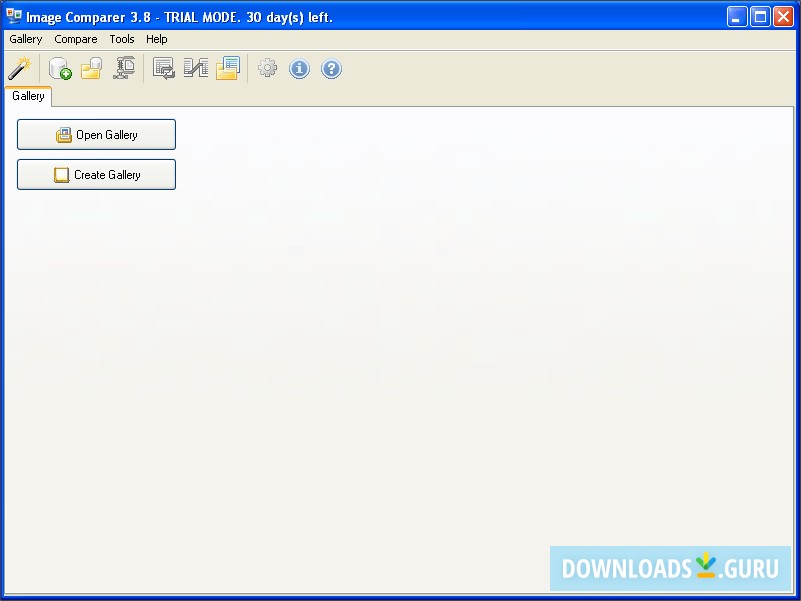Open the Compare menu

76,39
